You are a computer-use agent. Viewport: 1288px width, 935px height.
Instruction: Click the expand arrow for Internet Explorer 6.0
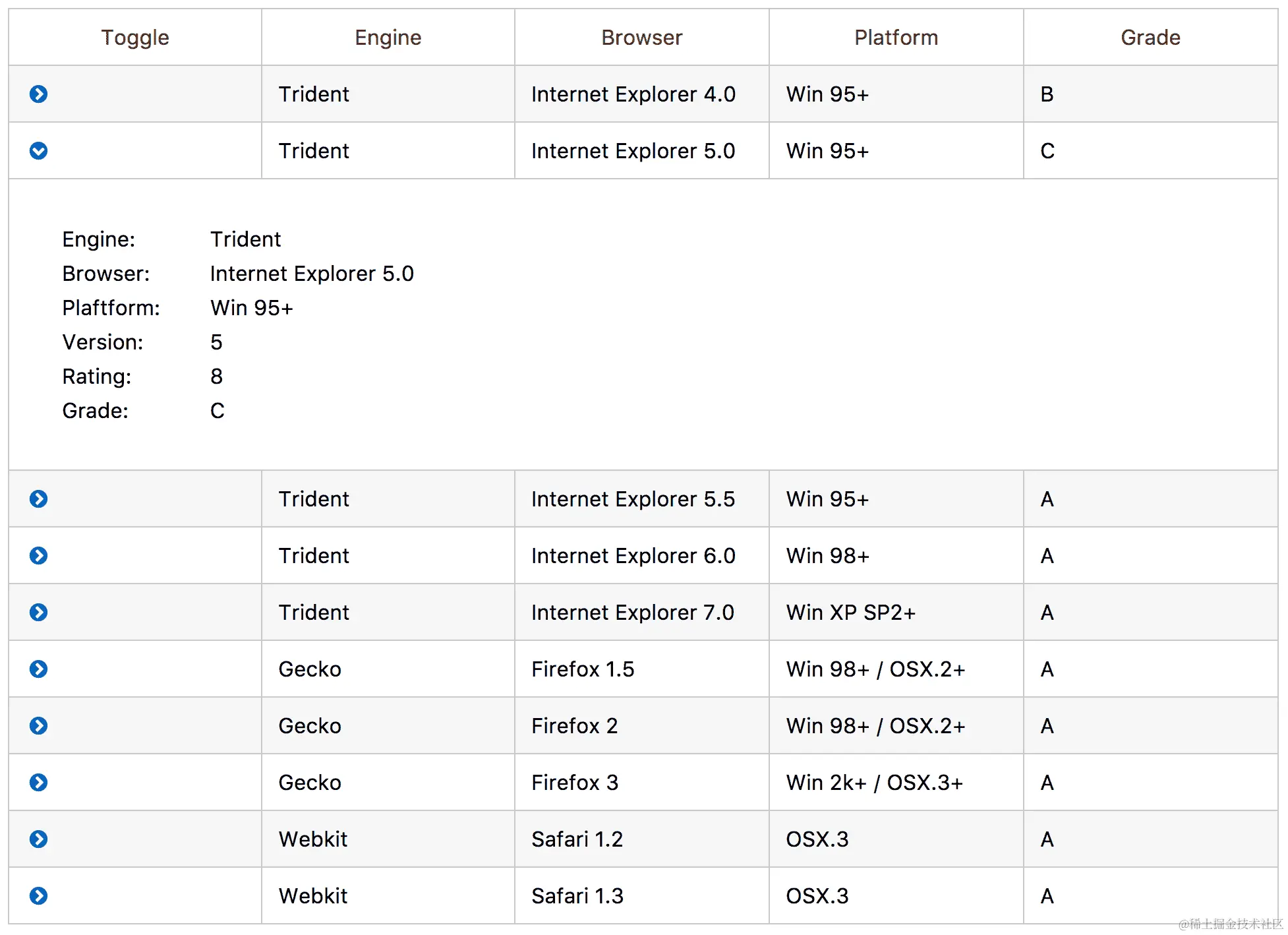(39, 556)
